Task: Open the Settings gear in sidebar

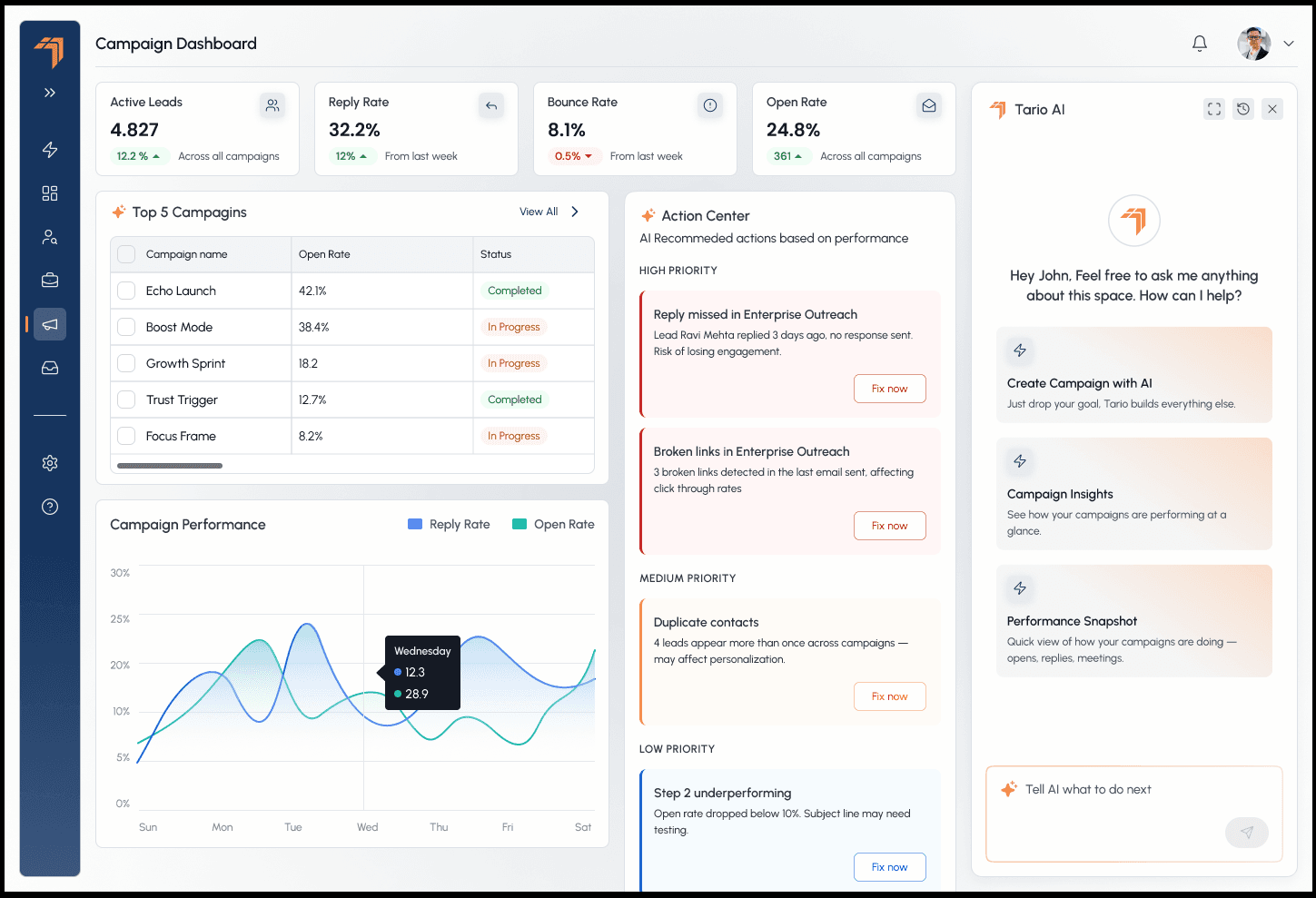Action: click(x=50, y=462)
